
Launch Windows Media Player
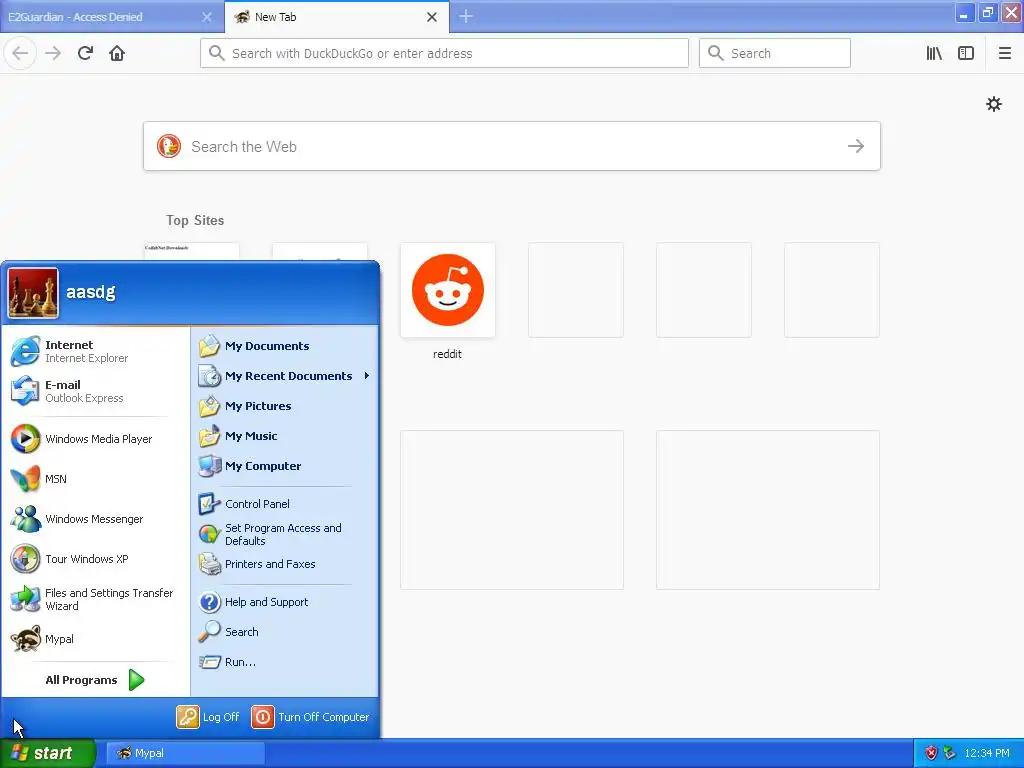pyautogui.click(x=95, y=439)
